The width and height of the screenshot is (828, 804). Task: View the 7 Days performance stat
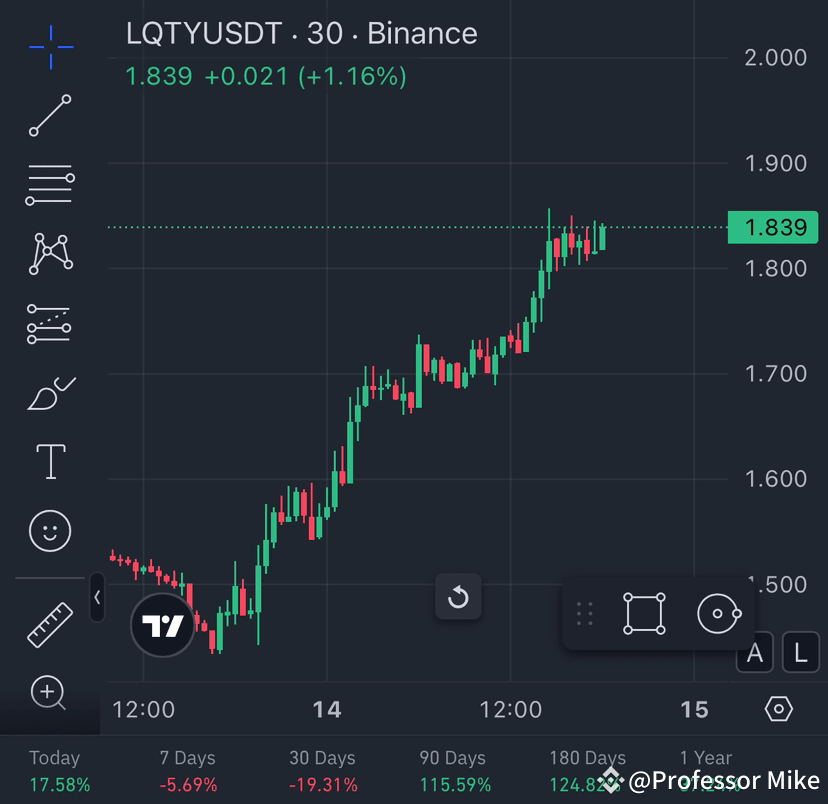(187, 770)
